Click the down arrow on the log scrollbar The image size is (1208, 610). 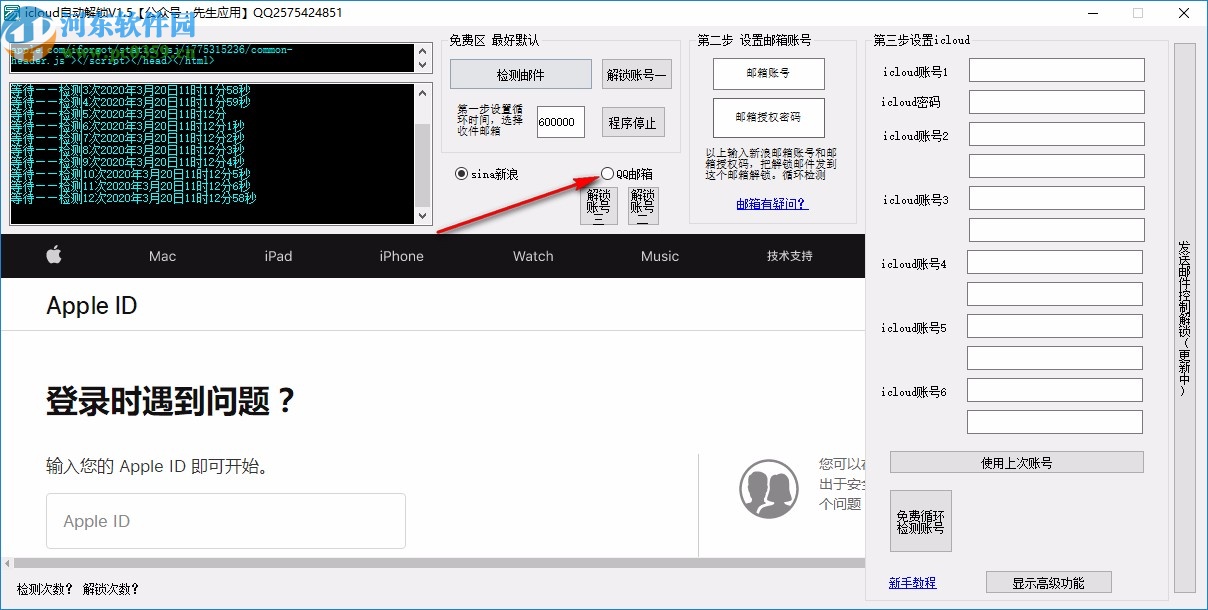tap(423, 217)
